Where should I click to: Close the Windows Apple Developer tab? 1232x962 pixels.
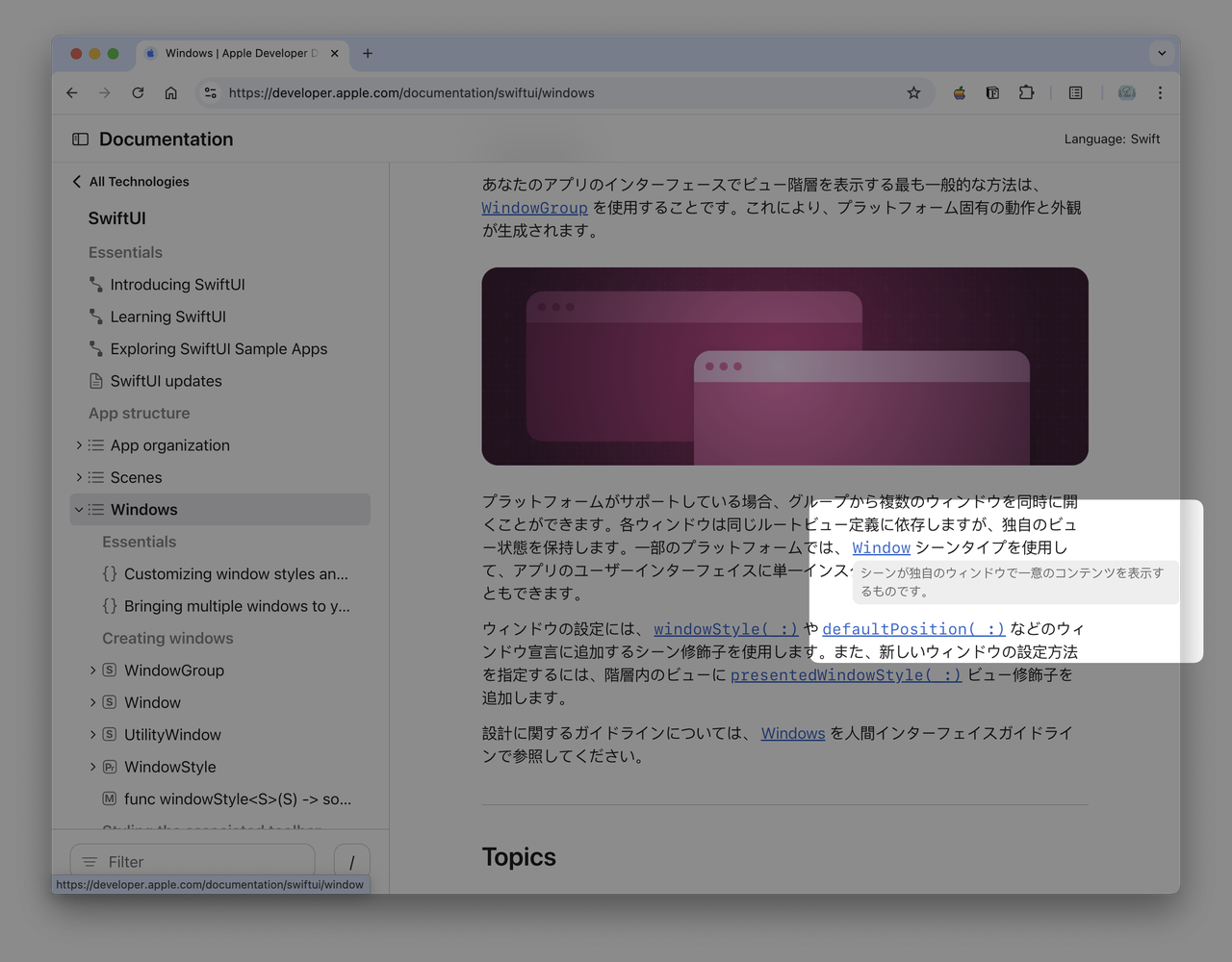pos(334,53)
